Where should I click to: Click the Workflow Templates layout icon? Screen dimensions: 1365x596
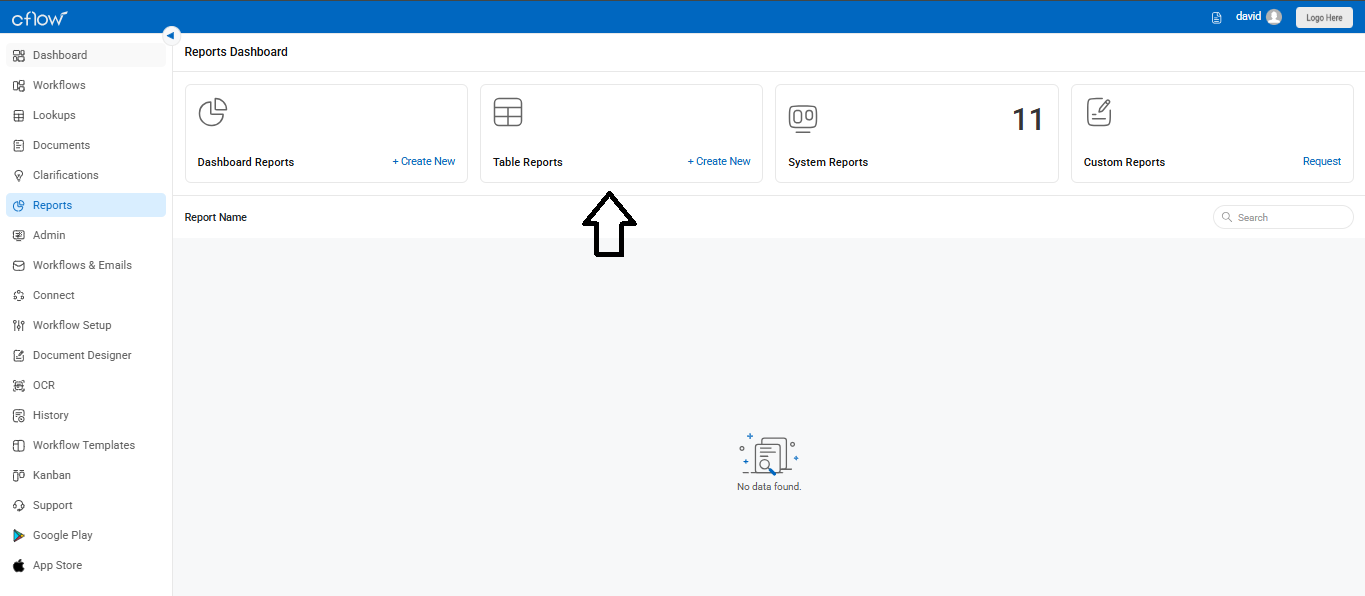click(x=19, y=445)
